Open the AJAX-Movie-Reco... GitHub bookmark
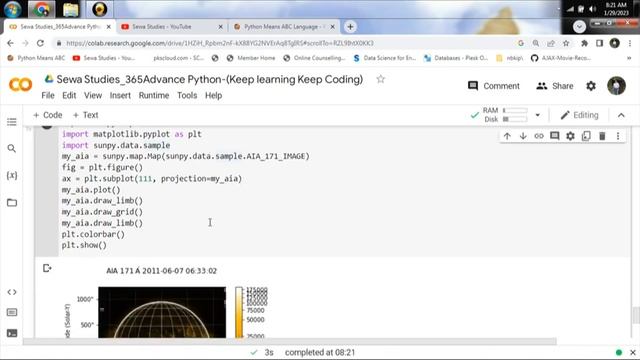The image size is (640, 360). [x=560, y=58]
